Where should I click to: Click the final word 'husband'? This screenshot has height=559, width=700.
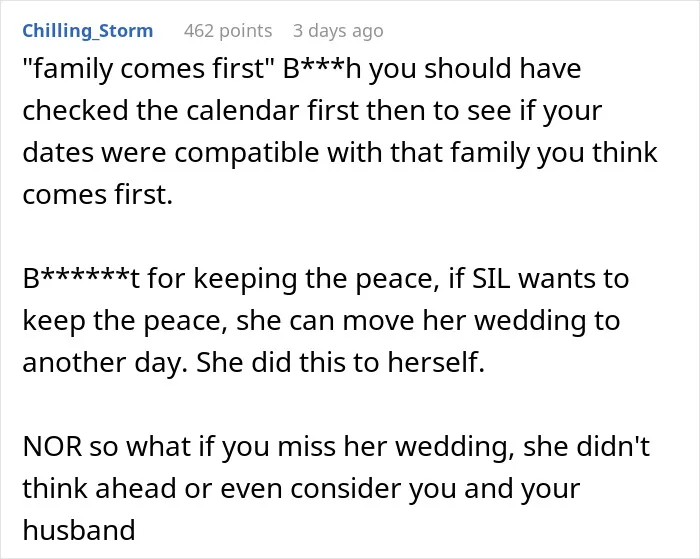click(x=79, y=530)
